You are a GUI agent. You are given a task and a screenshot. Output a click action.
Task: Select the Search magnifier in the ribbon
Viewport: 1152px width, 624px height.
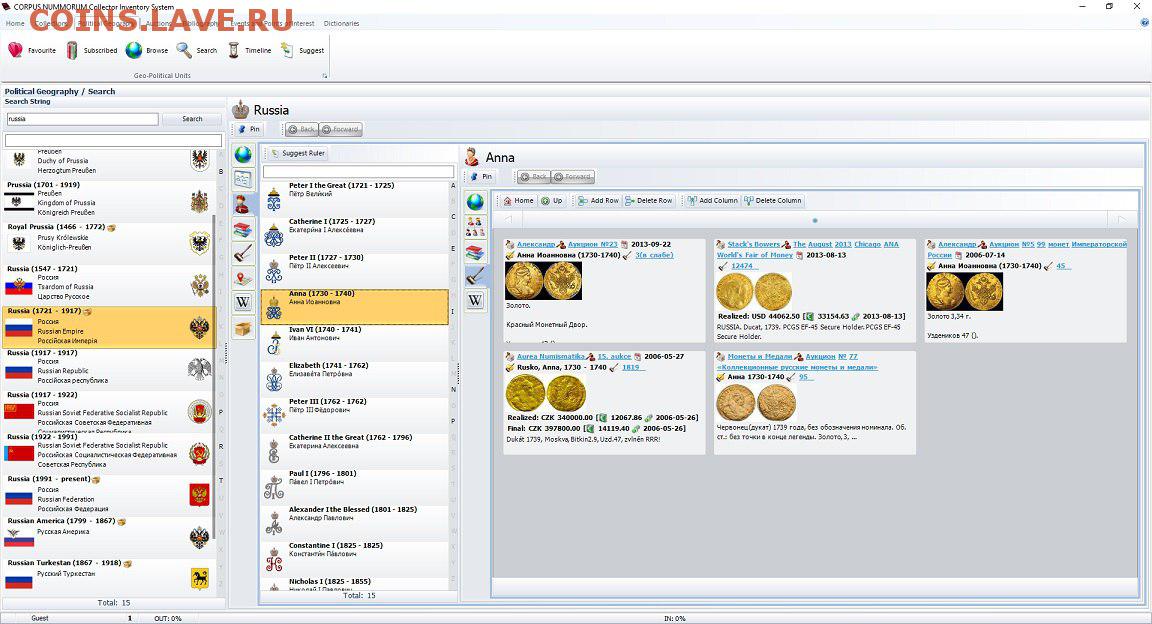(x=197, y=50)
